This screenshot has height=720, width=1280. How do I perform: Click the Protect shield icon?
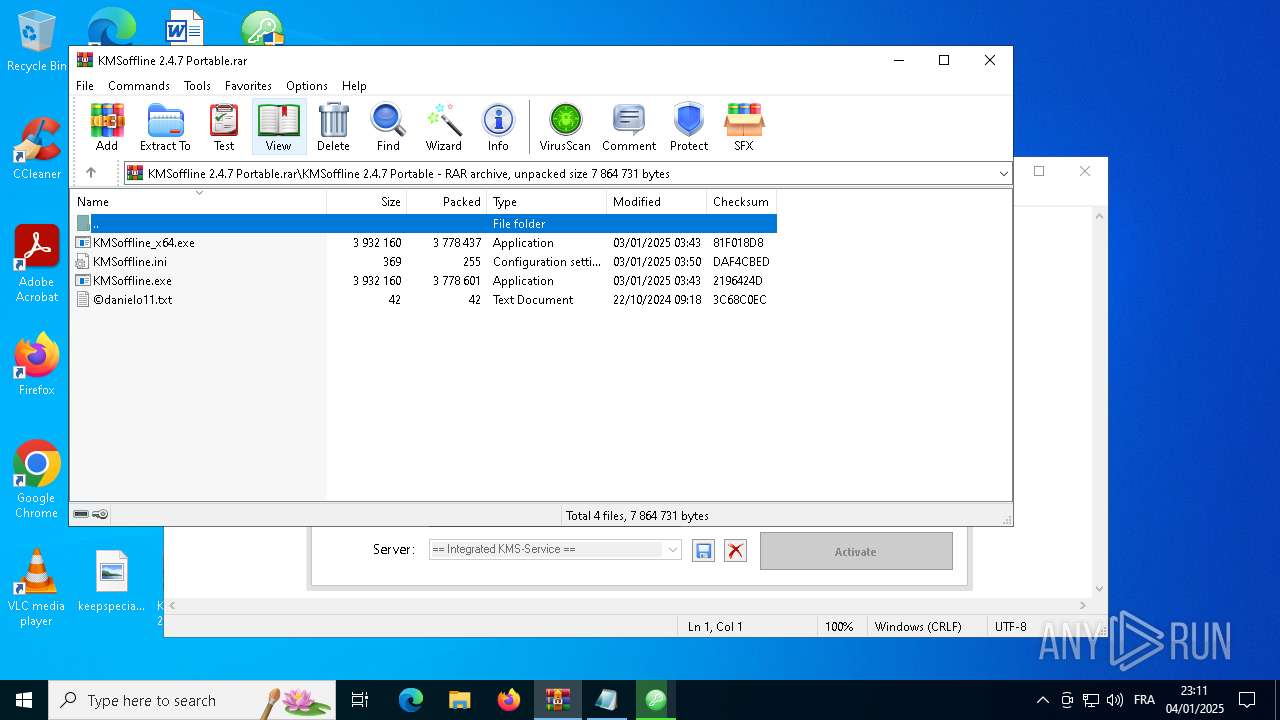[x=689, y=127]
